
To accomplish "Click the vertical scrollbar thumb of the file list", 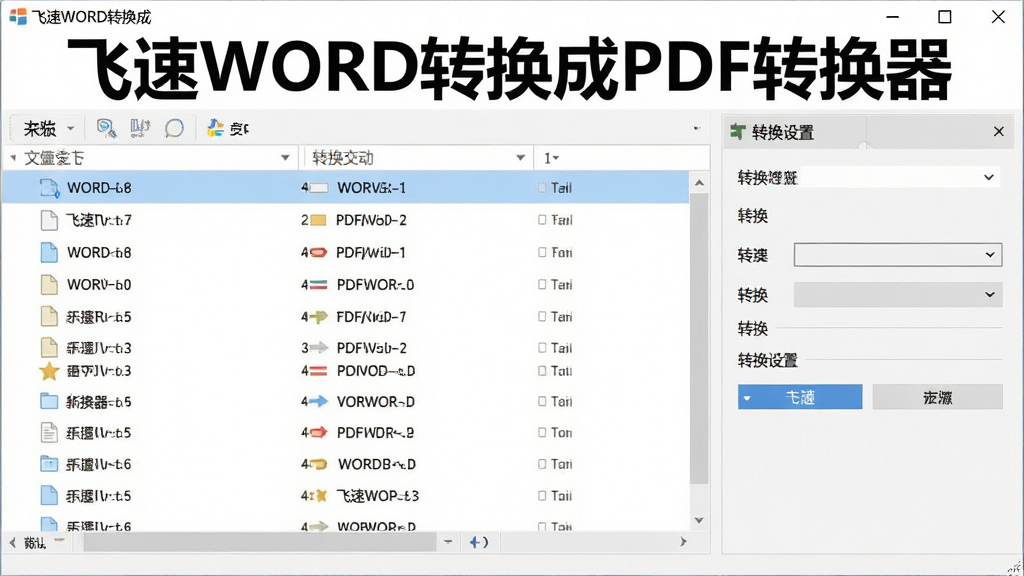I will pyautogui.click(x=699, y=338).
